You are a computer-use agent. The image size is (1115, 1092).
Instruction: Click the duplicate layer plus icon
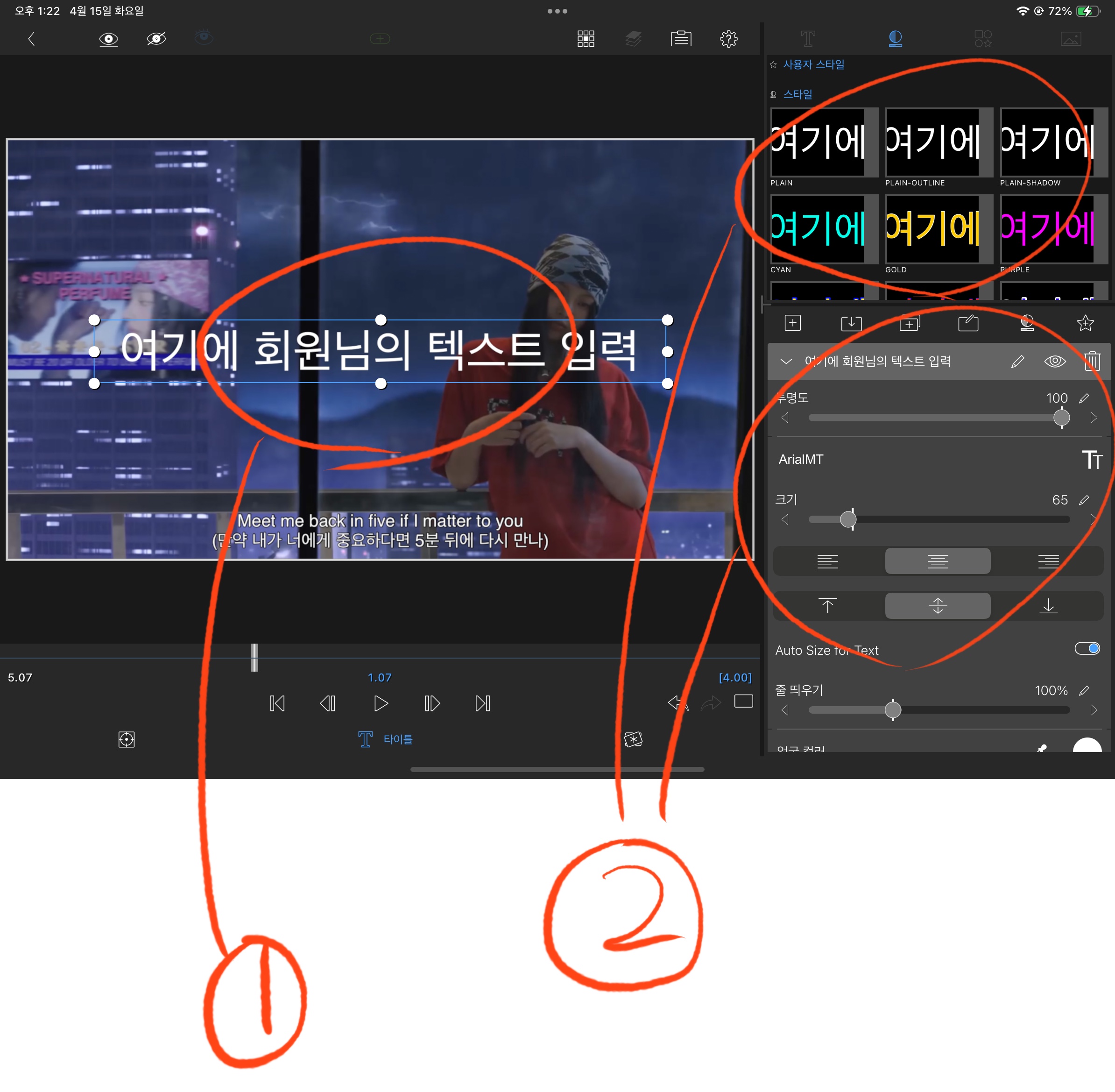tap(909, 323)
